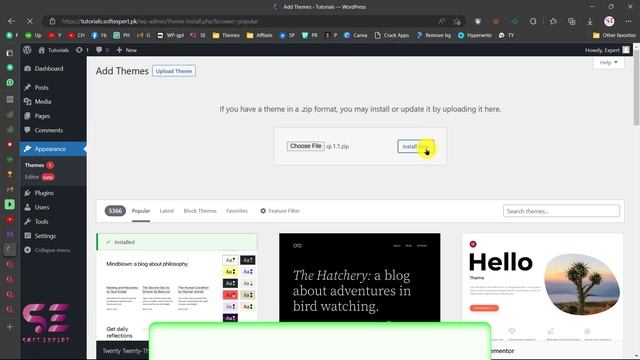Switch to the Latest themes tab
640x360 pixels.
click(x=167, y=211)
